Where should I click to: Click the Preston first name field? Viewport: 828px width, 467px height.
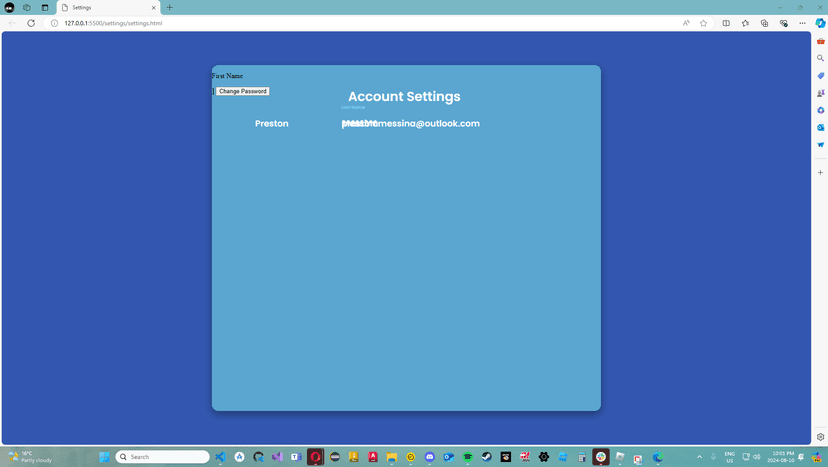pos(271,124)
